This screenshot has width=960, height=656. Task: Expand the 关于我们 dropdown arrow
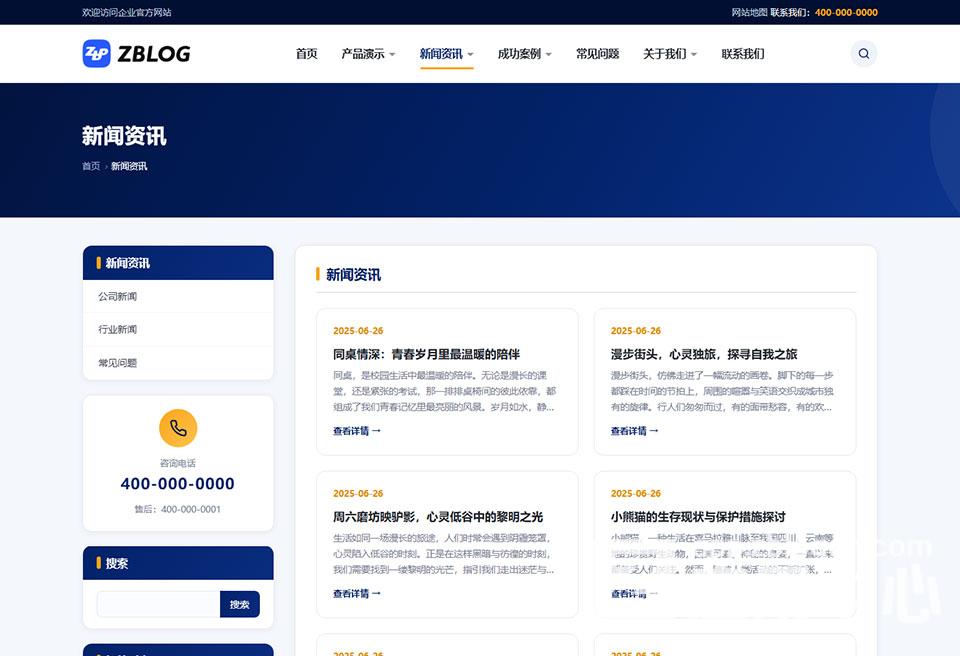pos(694,55)
